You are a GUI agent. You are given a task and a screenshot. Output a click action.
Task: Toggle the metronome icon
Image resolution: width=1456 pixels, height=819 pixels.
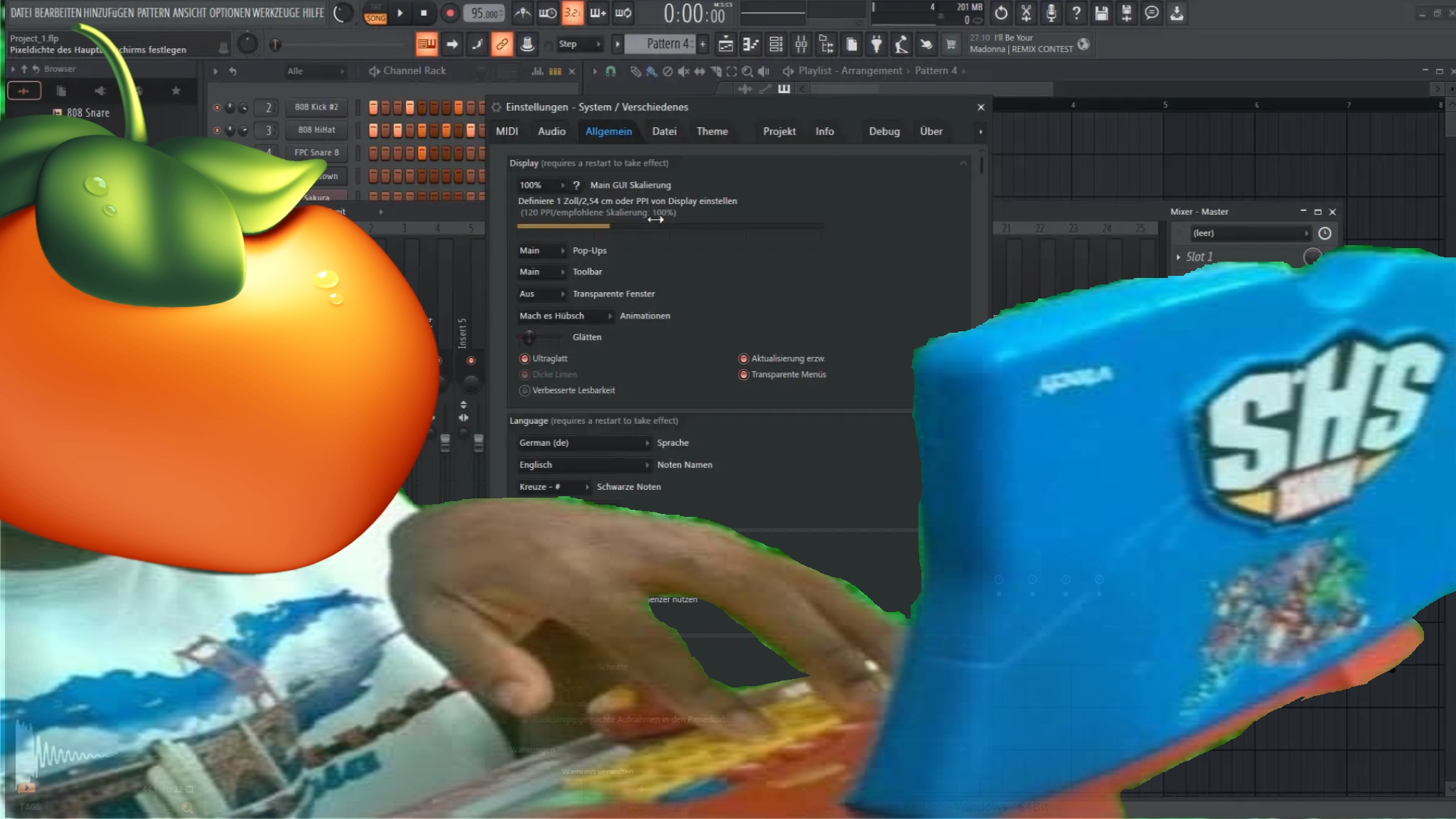click(x=523, y=13)
